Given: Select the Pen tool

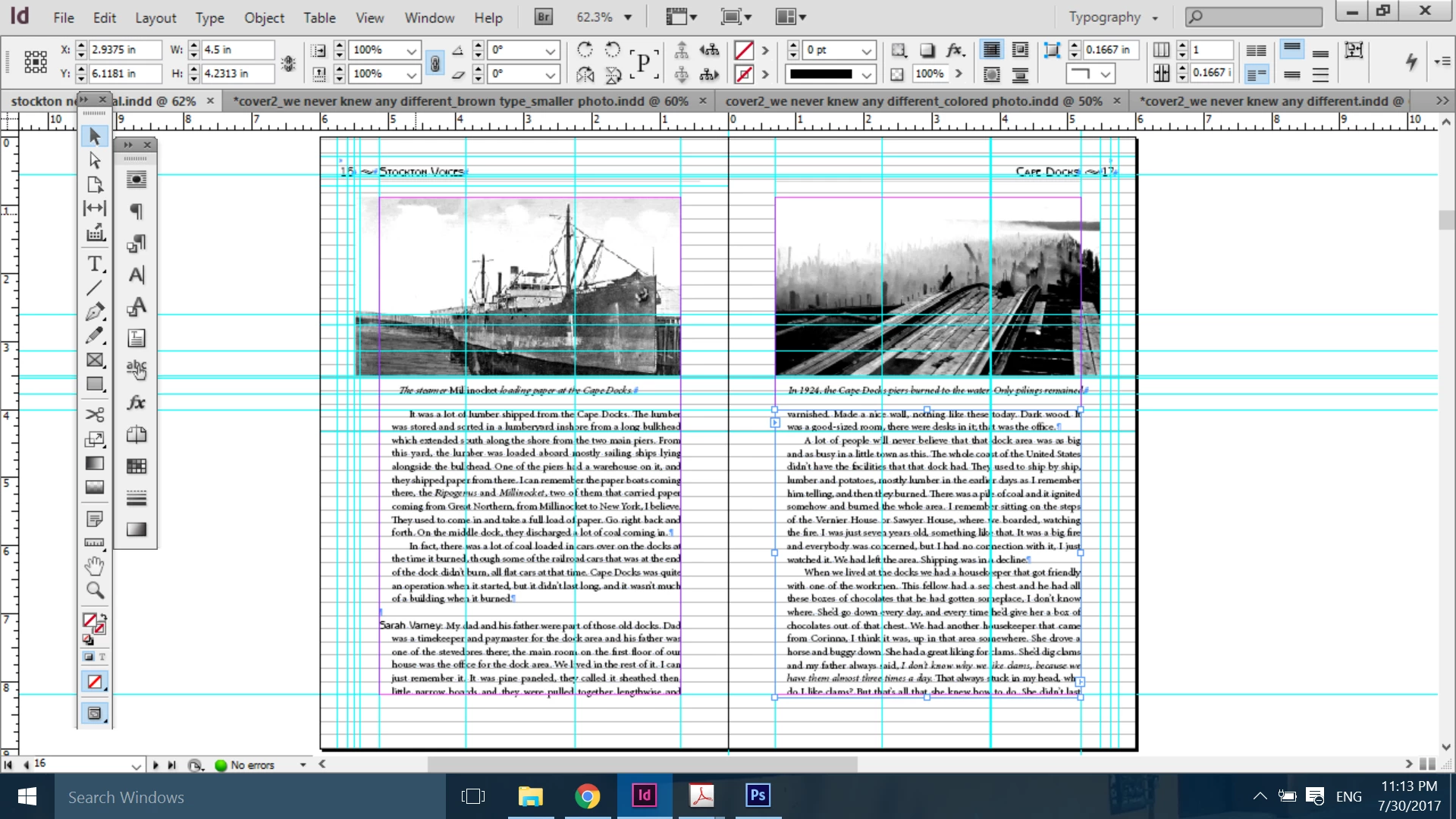Looking at the screenshot, I should point(94,312).
